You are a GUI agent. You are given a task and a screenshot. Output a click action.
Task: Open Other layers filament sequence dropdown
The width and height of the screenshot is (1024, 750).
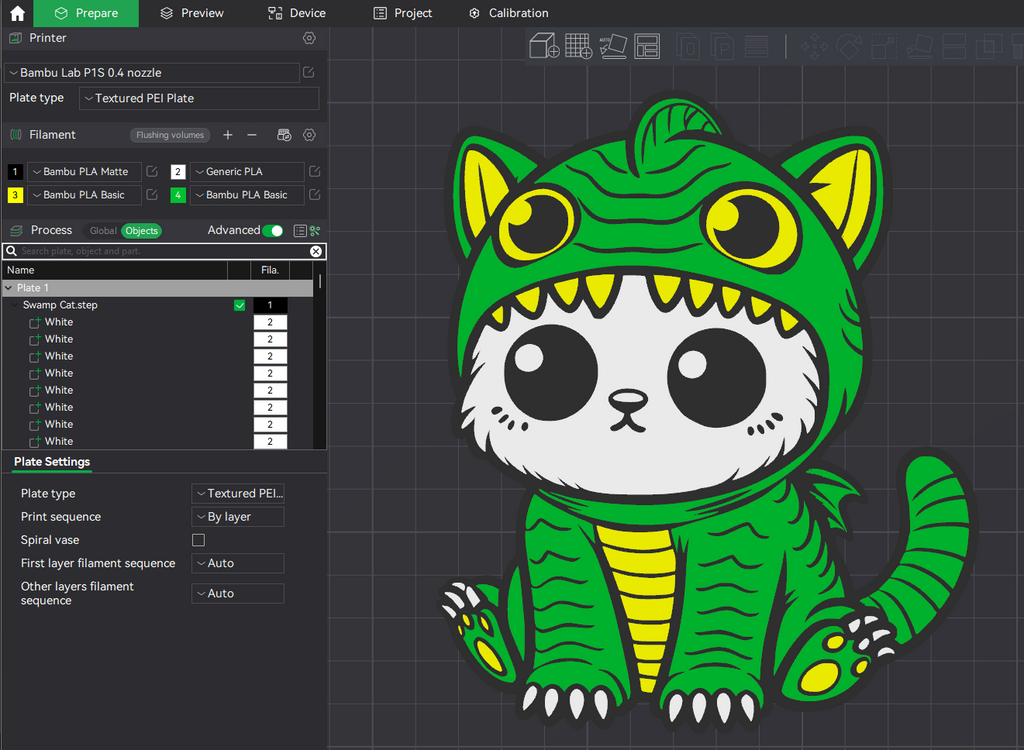[238, 593]
